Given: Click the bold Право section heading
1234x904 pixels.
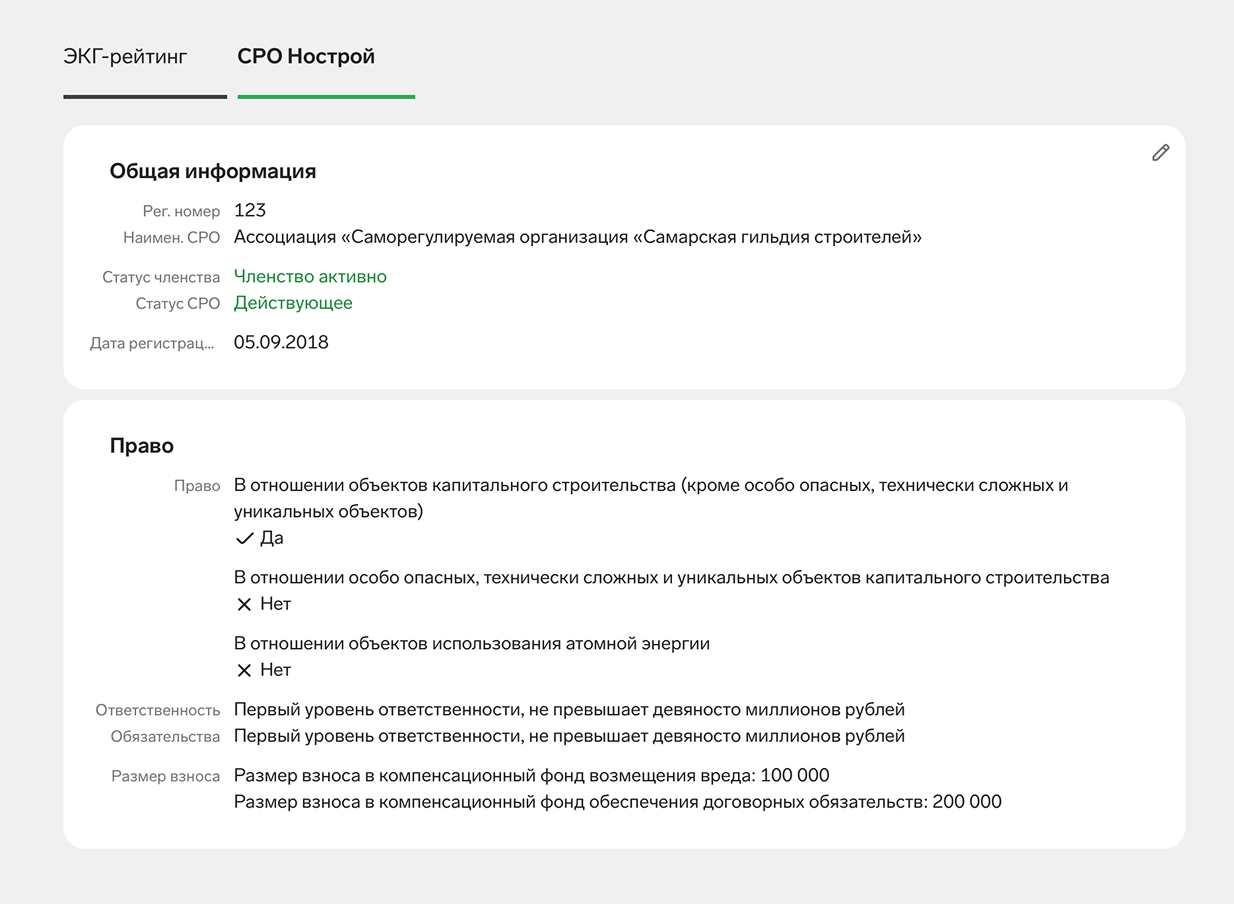Looking at the screenshot, I should (141, 446).
